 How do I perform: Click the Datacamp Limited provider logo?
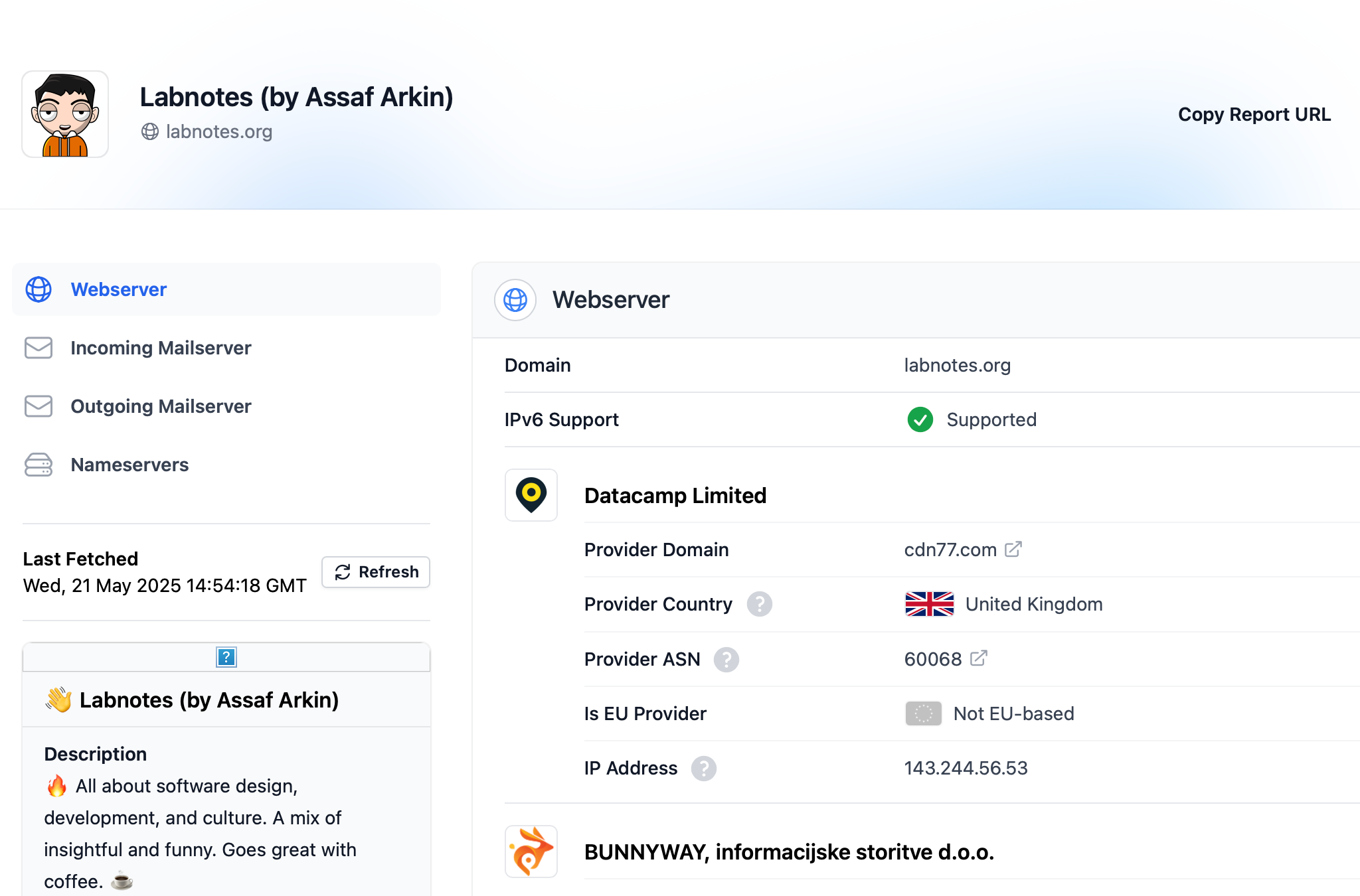pyautogui.click(x=531, y=495)
